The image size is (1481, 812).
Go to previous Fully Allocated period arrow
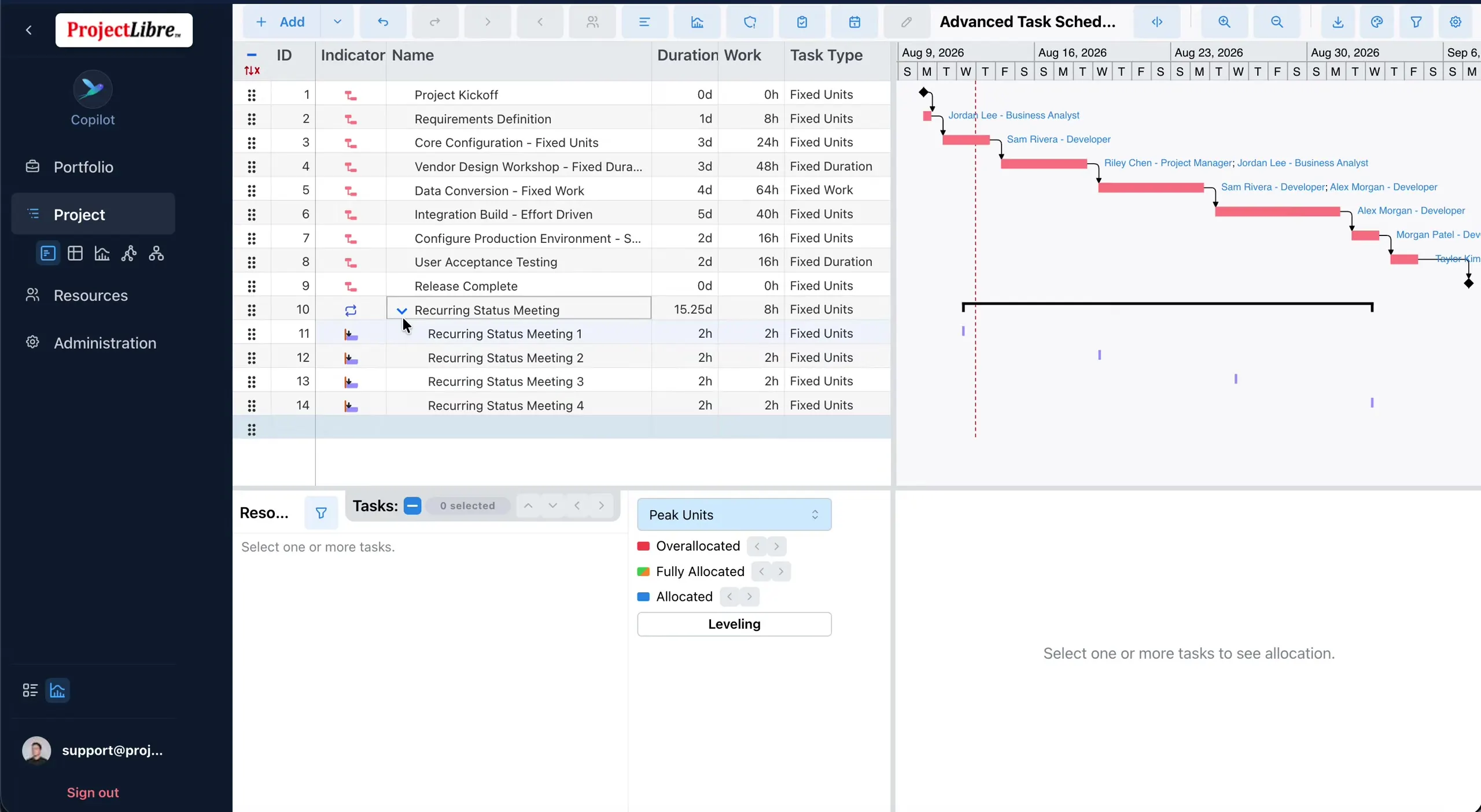click(x=761, y=571)
